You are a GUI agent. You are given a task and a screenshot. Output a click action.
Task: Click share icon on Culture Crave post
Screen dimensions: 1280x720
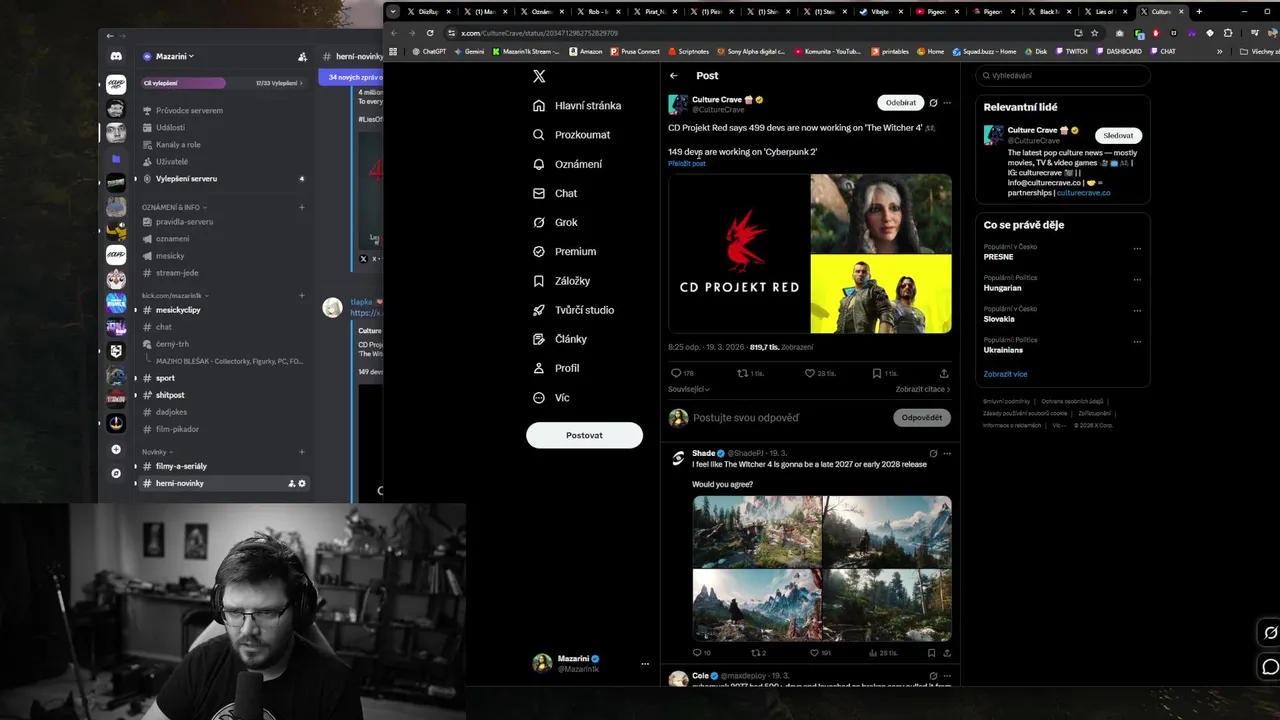pyautogui.click(x=944, y=373)
